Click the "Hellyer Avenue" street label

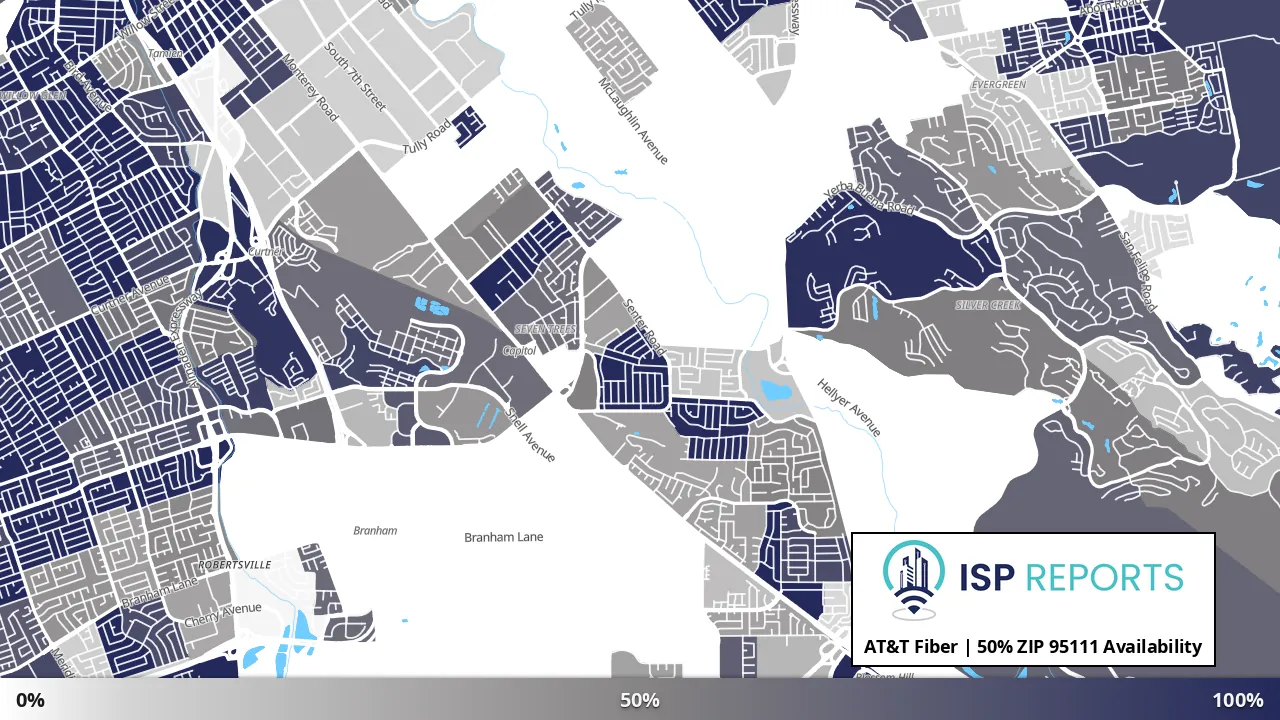pos(850,407)
